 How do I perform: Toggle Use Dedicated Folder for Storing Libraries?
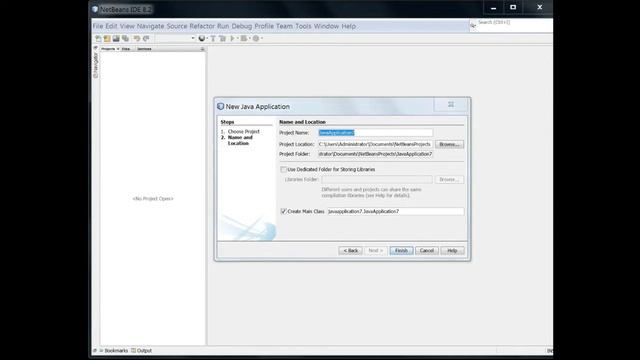click(x=283, y=169)
